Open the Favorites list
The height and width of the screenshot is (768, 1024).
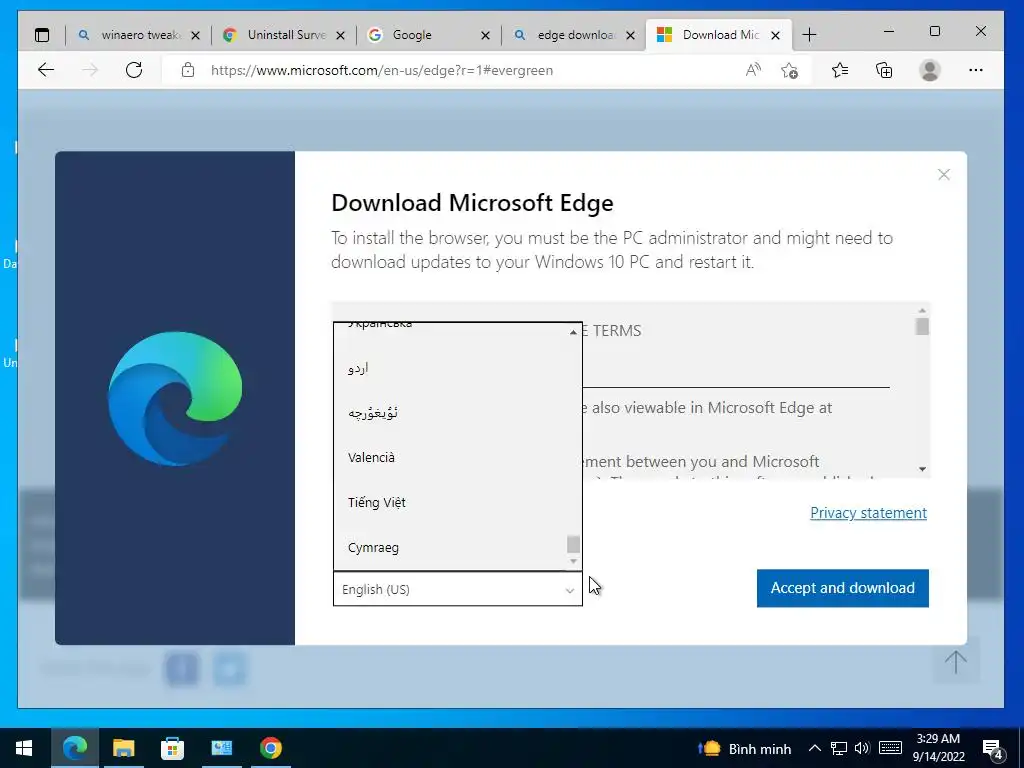pyautogui.click(x=840, y=70)
